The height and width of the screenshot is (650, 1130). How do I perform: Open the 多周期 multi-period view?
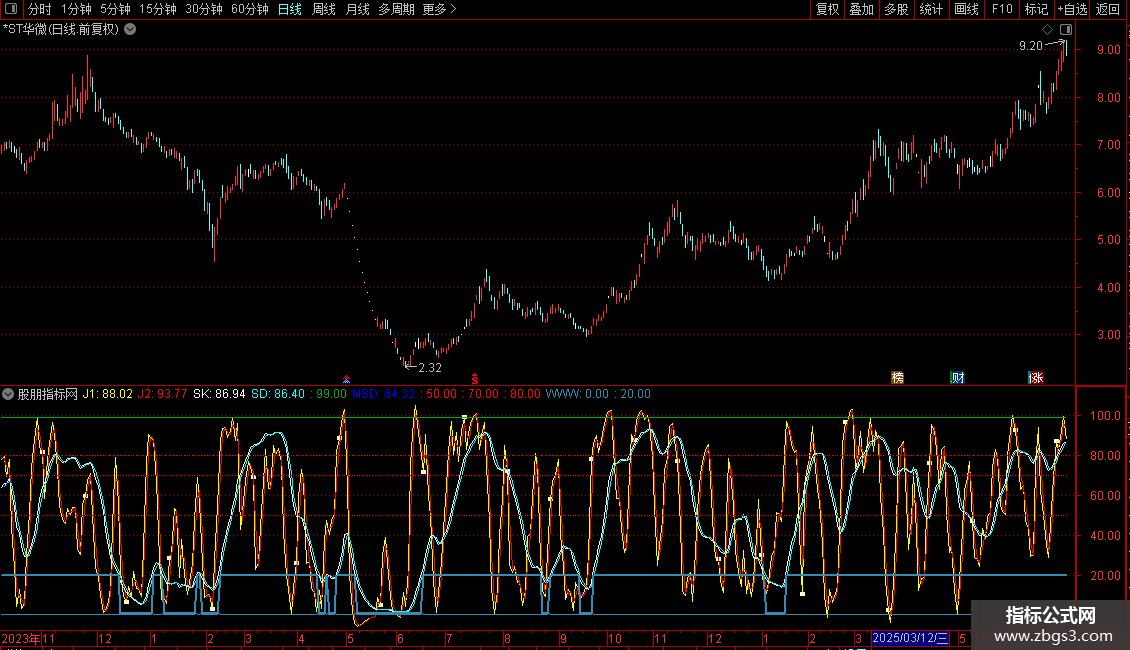(396, 9)
